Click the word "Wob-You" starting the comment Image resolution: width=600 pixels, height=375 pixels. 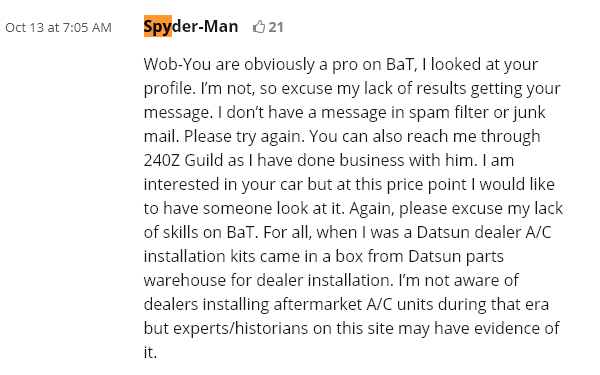(x=177, y=64)
